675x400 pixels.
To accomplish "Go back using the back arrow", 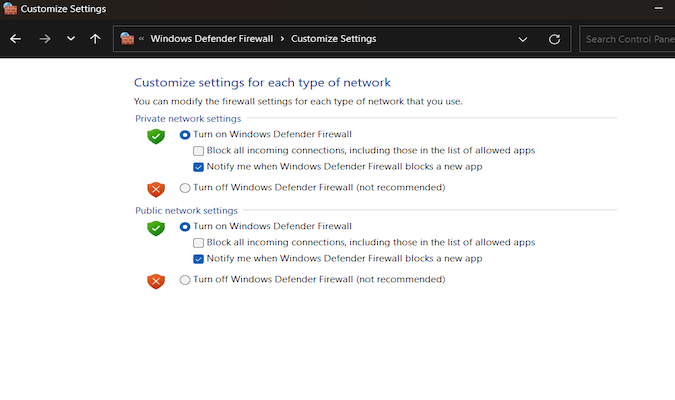I will pos(15,39).
